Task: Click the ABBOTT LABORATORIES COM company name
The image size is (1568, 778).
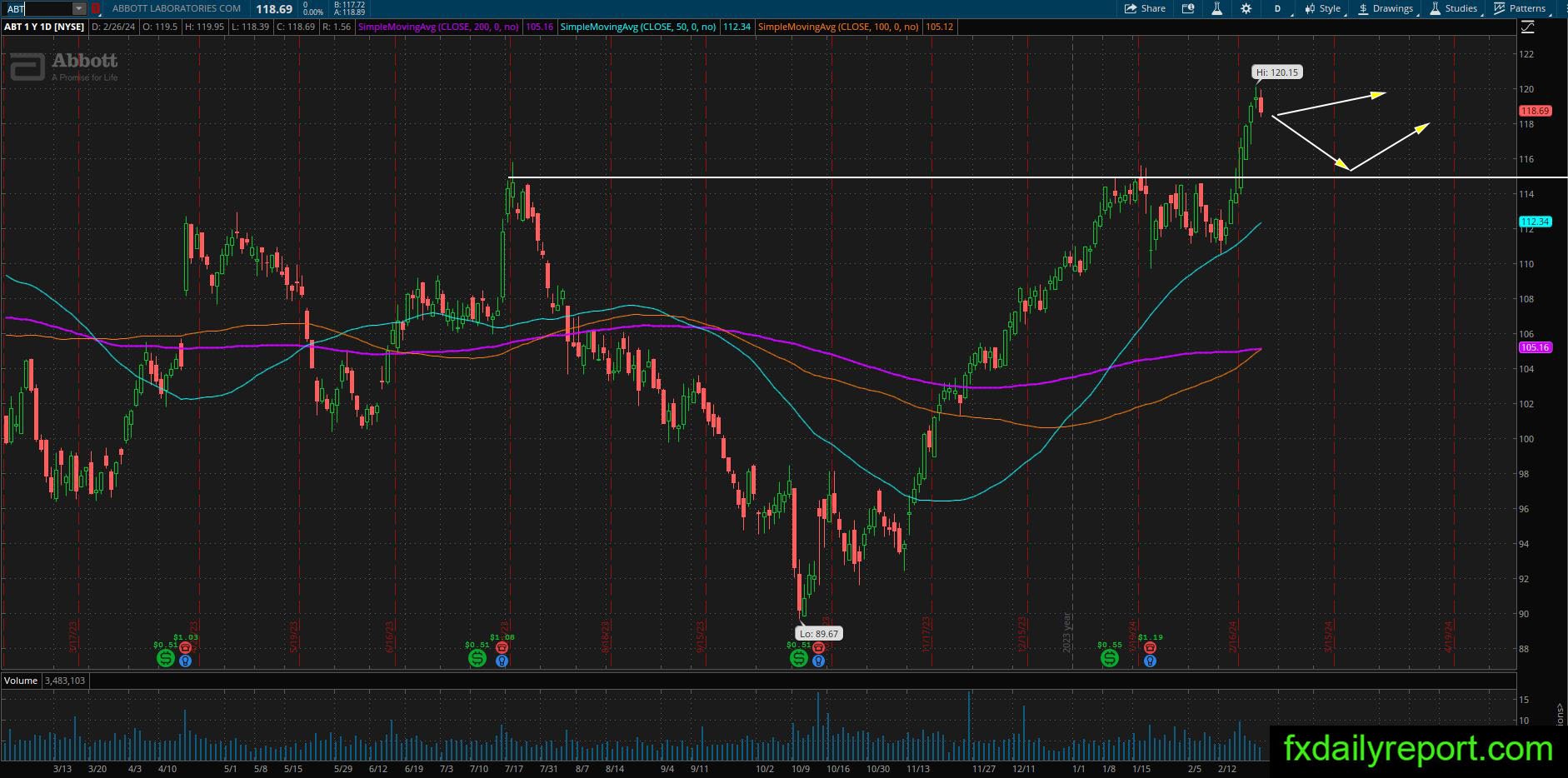Action: tap(177, 8)
